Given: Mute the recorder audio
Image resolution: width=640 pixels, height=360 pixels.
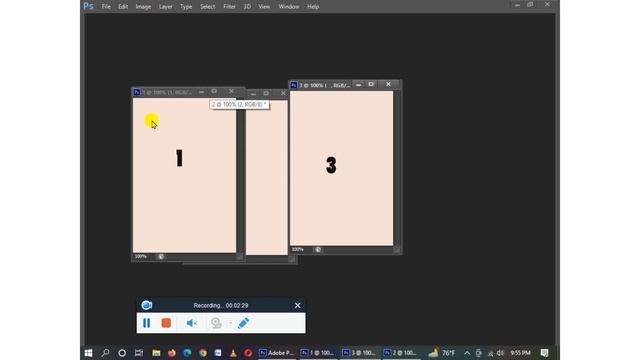Looking at the screenshot, I should point(191,323).
